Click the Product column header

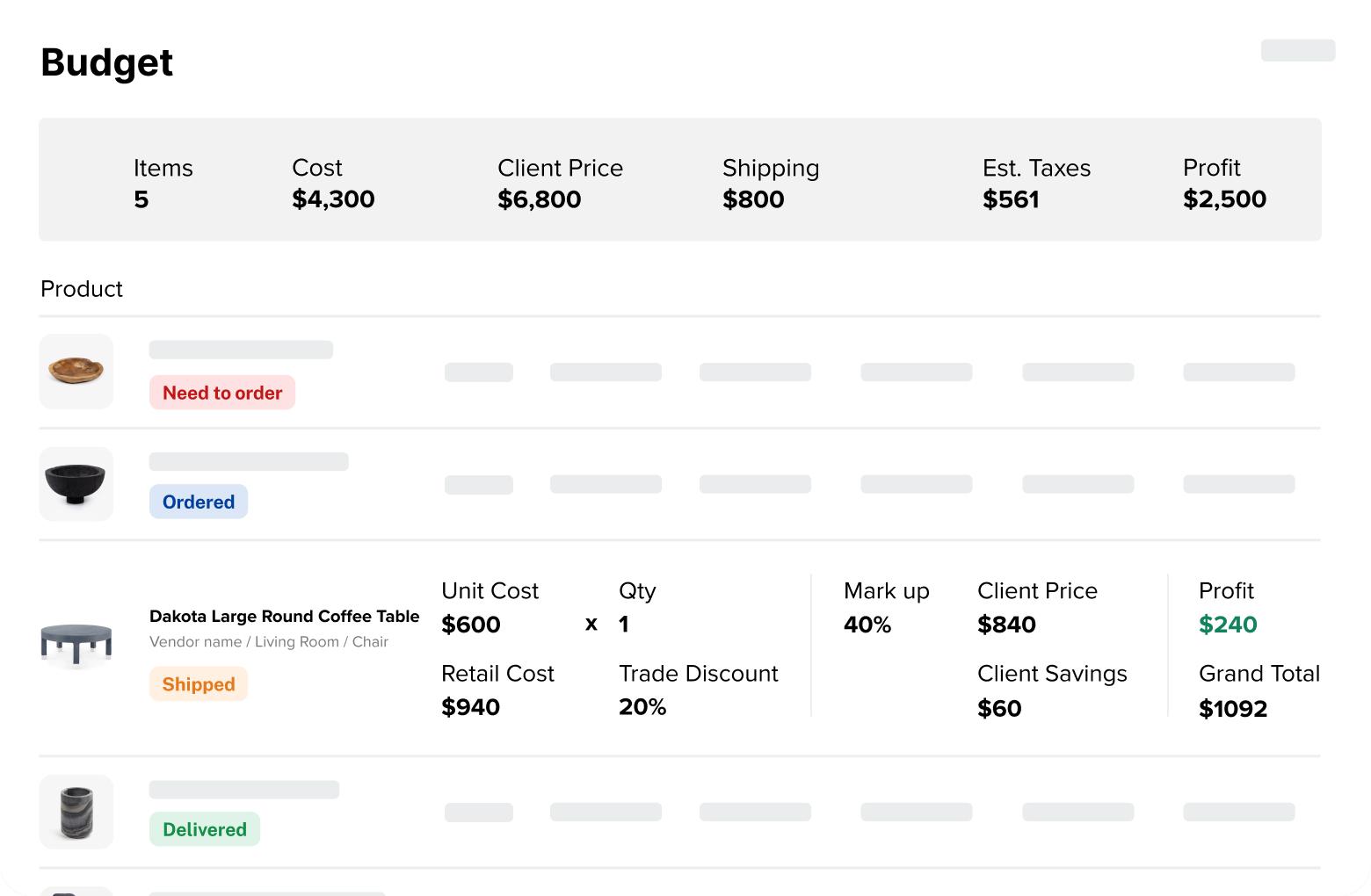[82, 289]
